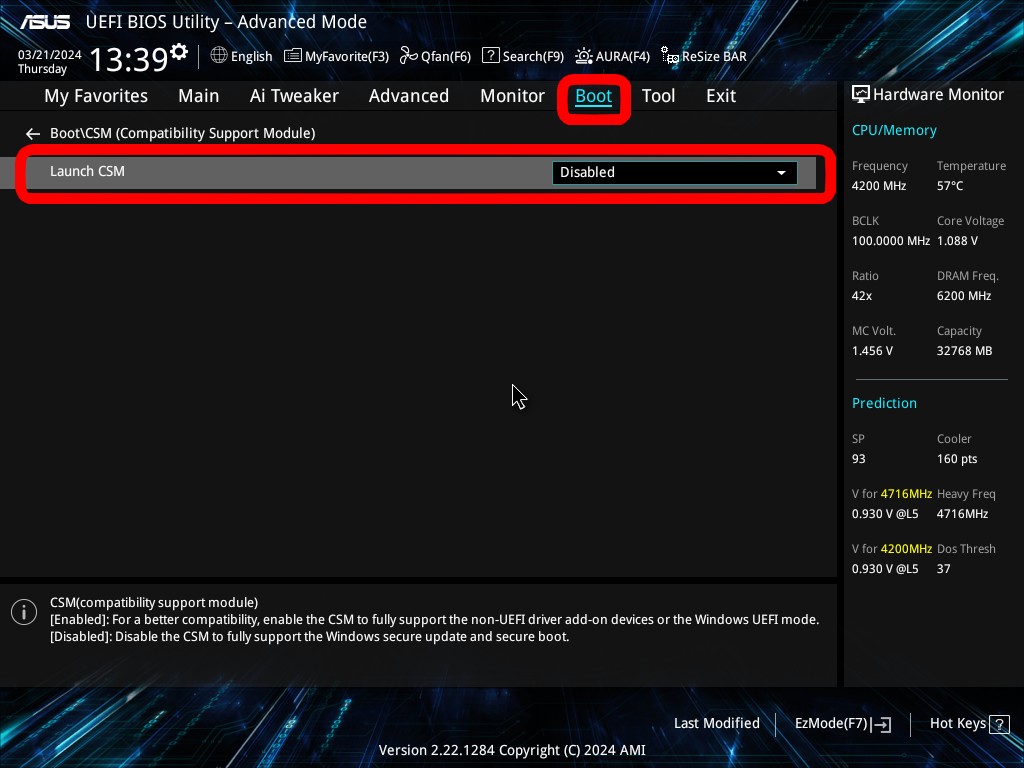Image resolution: width=1024 pixels, height=768 pixels.
Task: Click the Dos Thresh value 37
Action: click(944, 569)
